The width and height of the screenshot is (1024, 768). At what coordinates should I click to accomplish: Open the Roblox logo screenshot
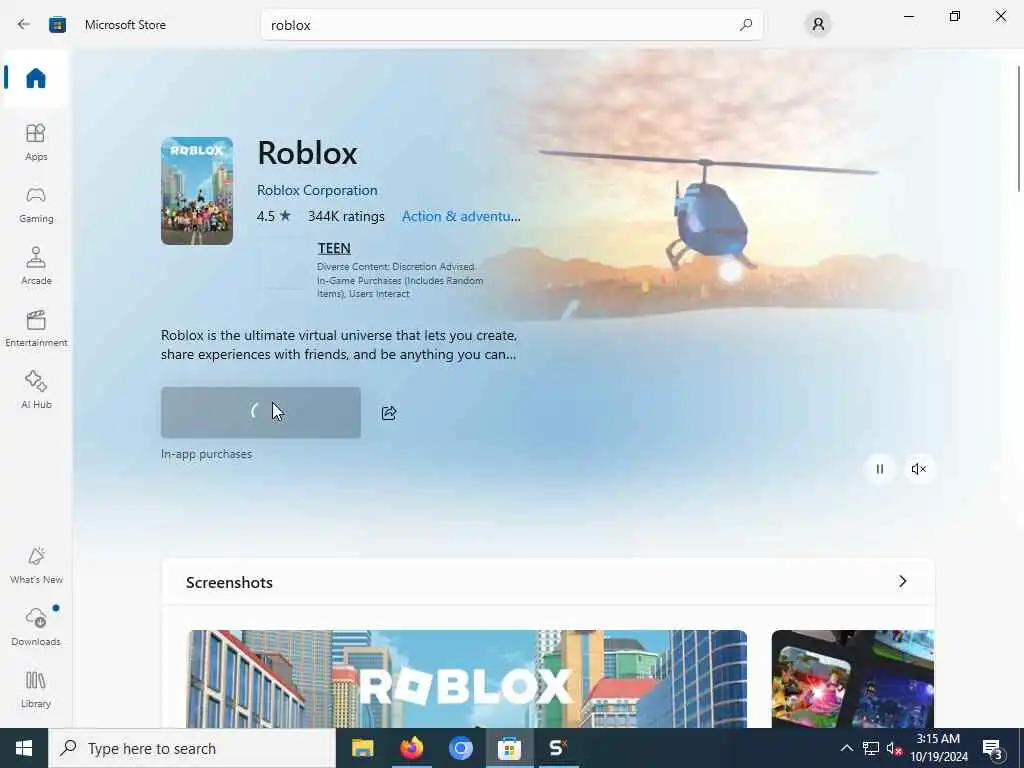[467, 679]
